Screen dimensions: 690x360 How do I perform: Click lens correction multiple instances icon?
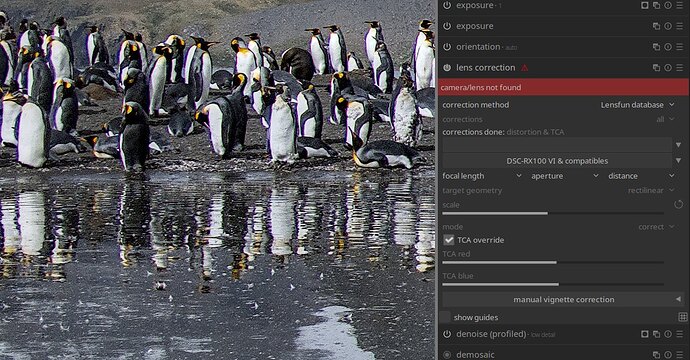656,68
